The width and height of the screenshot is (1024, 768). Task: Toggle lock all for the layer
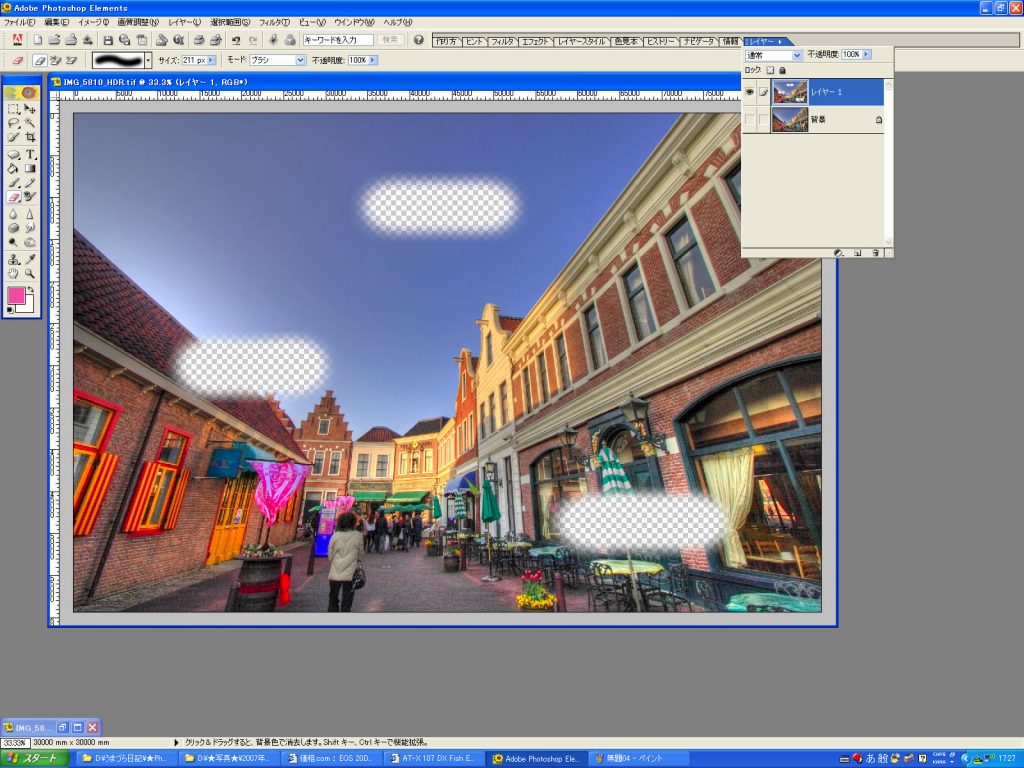coord(782,71)
